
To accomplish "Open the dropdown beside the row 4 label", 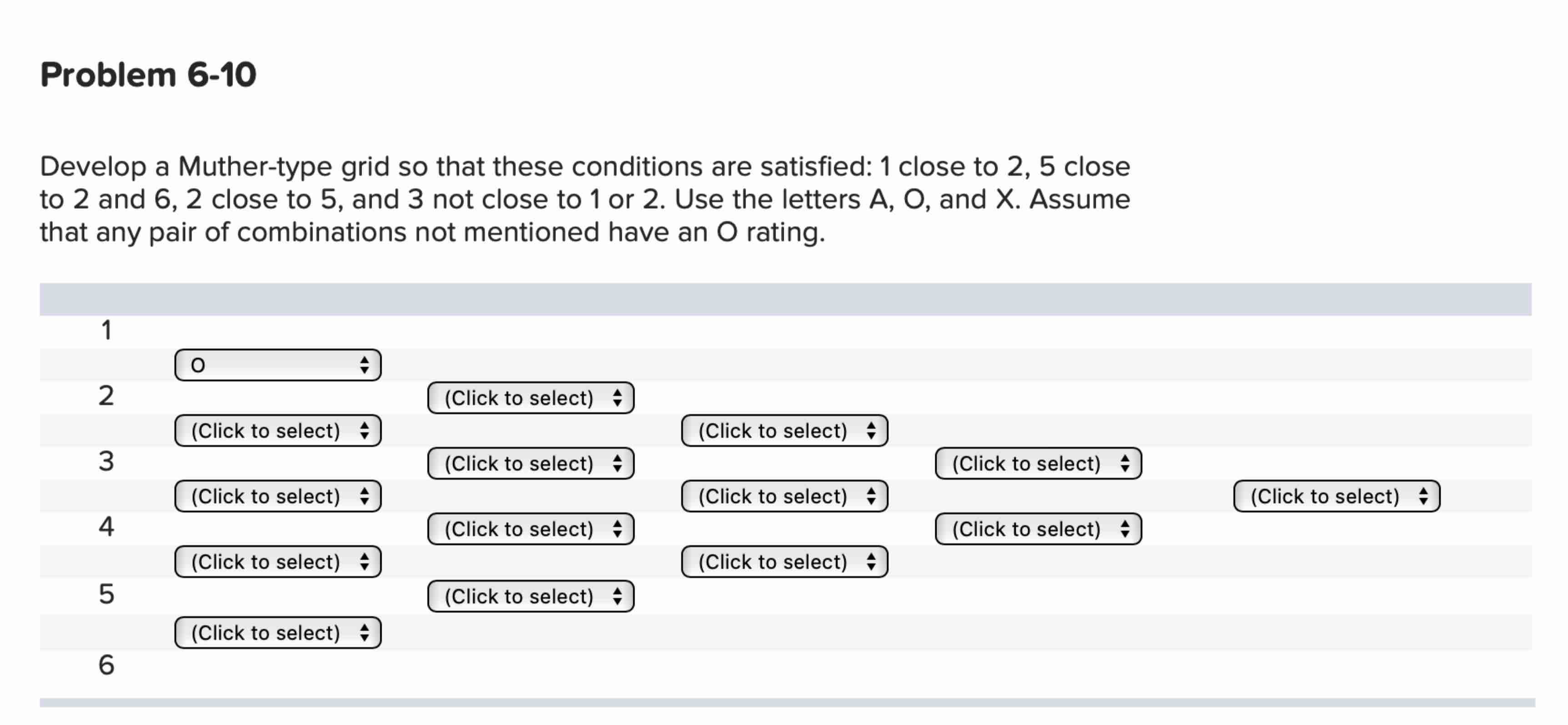I will (x=529, y=529).
